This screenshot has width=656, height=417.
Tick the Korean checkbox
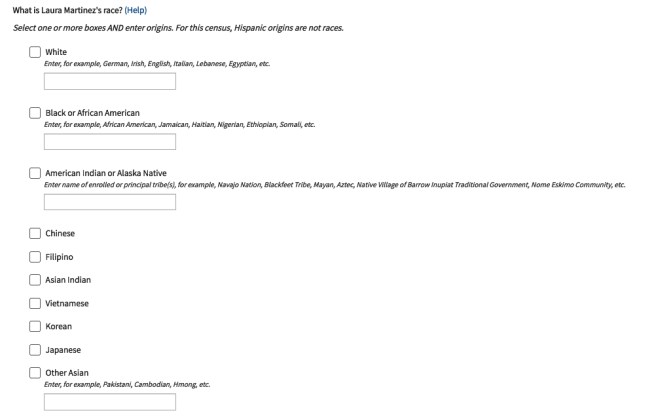[x=36, y=326]
